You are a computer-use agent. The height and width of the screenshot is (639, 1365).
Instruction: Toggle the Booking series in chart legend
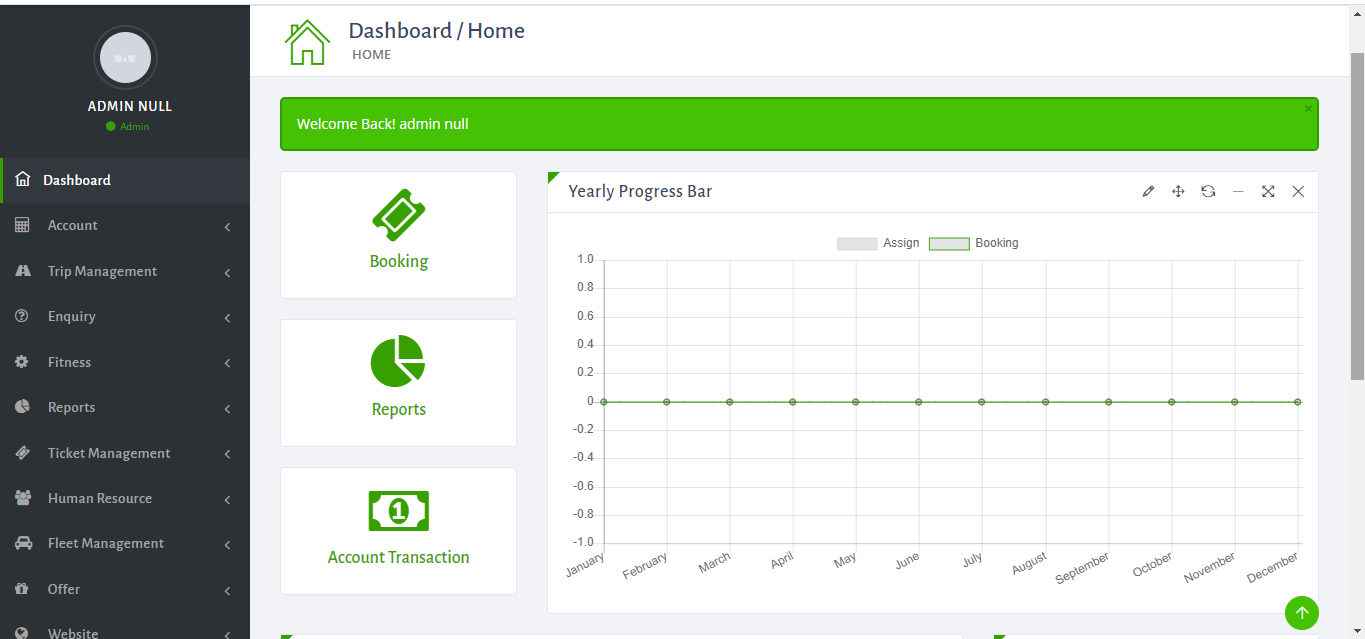(x=974, y=244)
